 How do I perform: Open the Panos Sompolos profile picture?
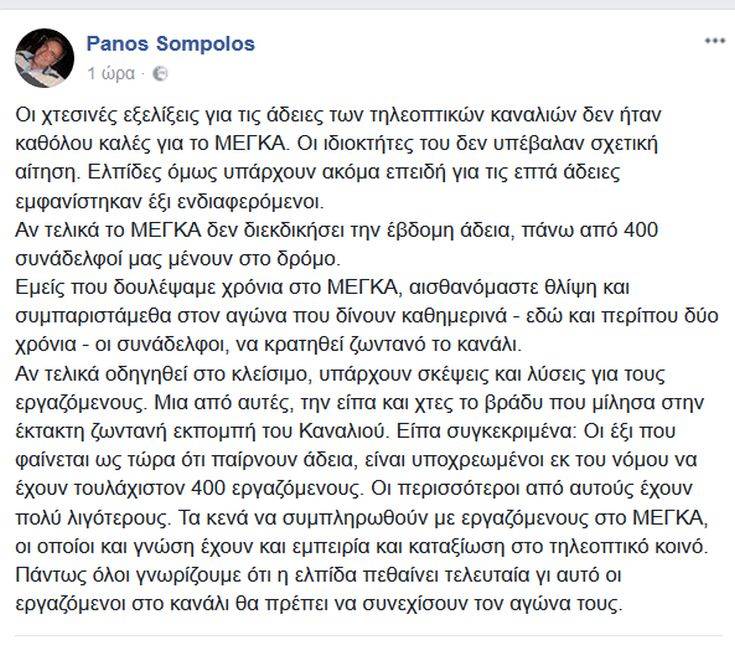pyautogui.click(x=44, y=57)
